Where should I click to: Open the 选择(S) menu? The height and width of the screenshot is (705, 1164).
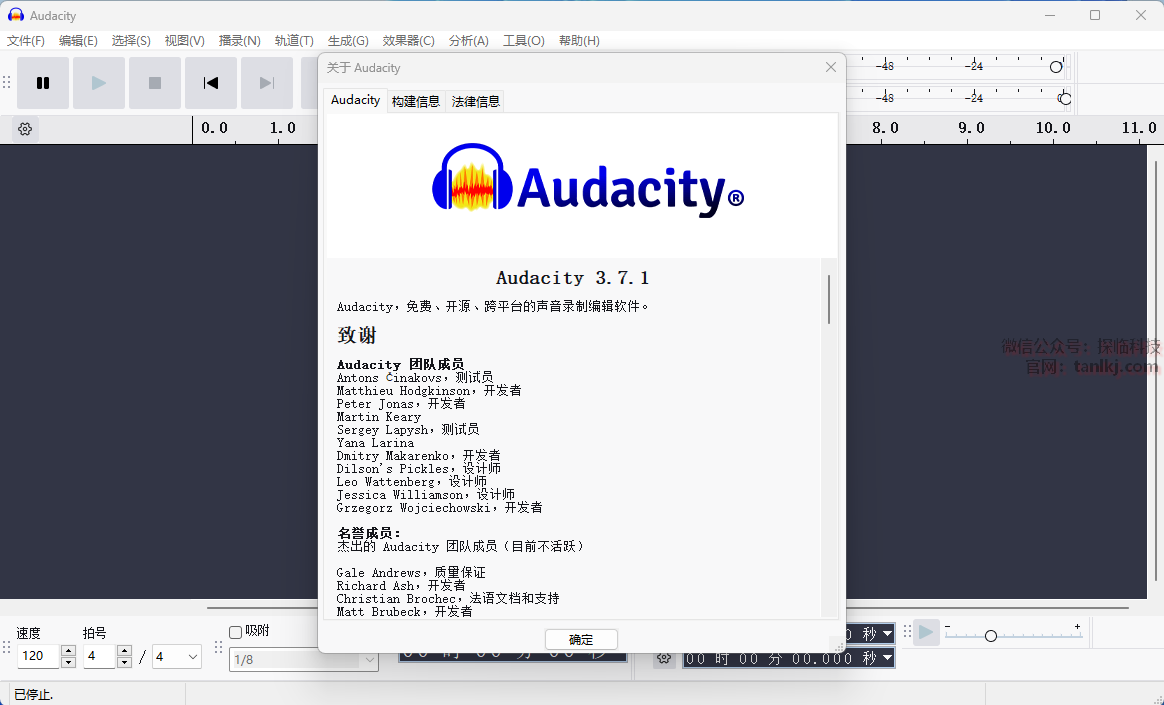tap(131, 41)
